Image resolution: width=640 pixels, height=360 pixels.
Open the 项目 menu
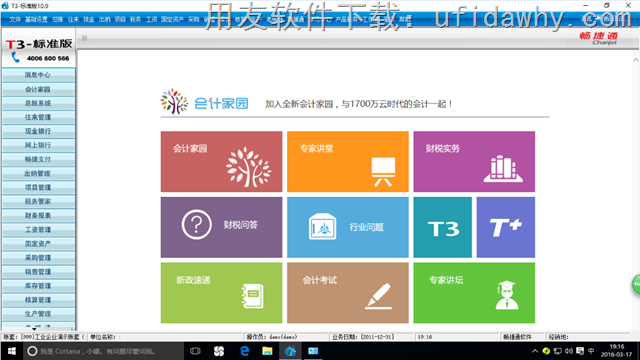(120, 19)
